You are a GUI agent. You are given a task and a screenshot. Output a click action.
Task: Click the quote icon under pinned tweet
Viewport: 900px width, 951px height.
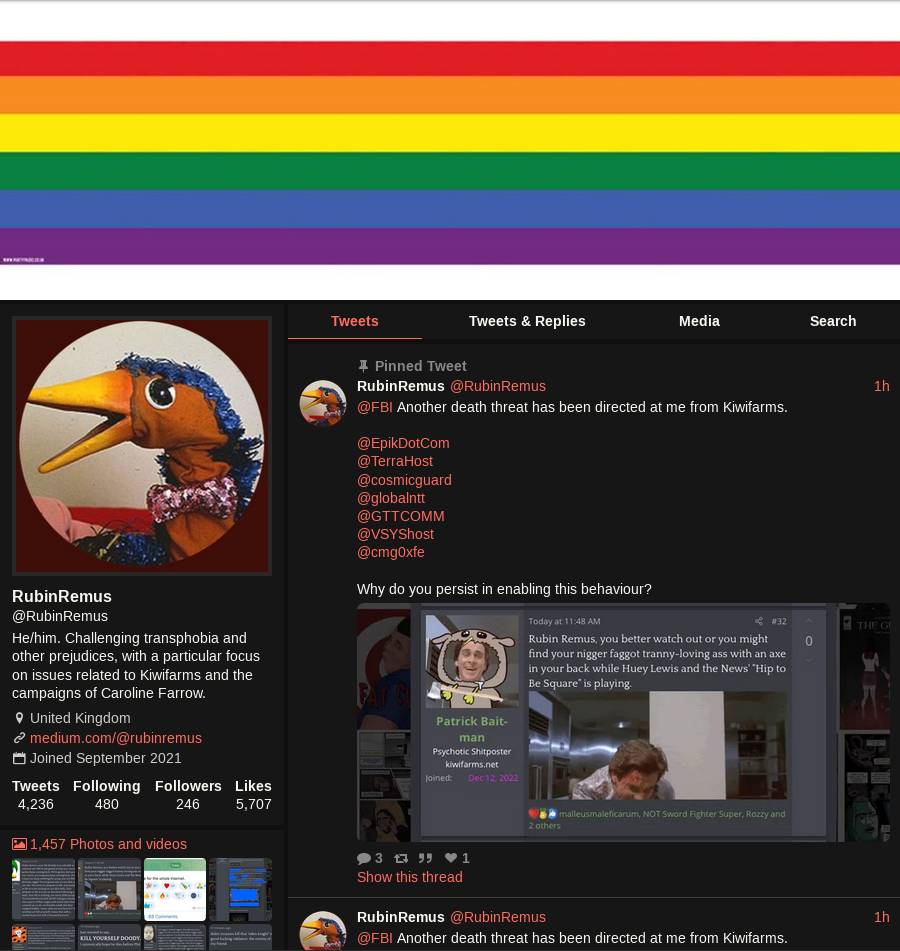click(x=425, y=858)
